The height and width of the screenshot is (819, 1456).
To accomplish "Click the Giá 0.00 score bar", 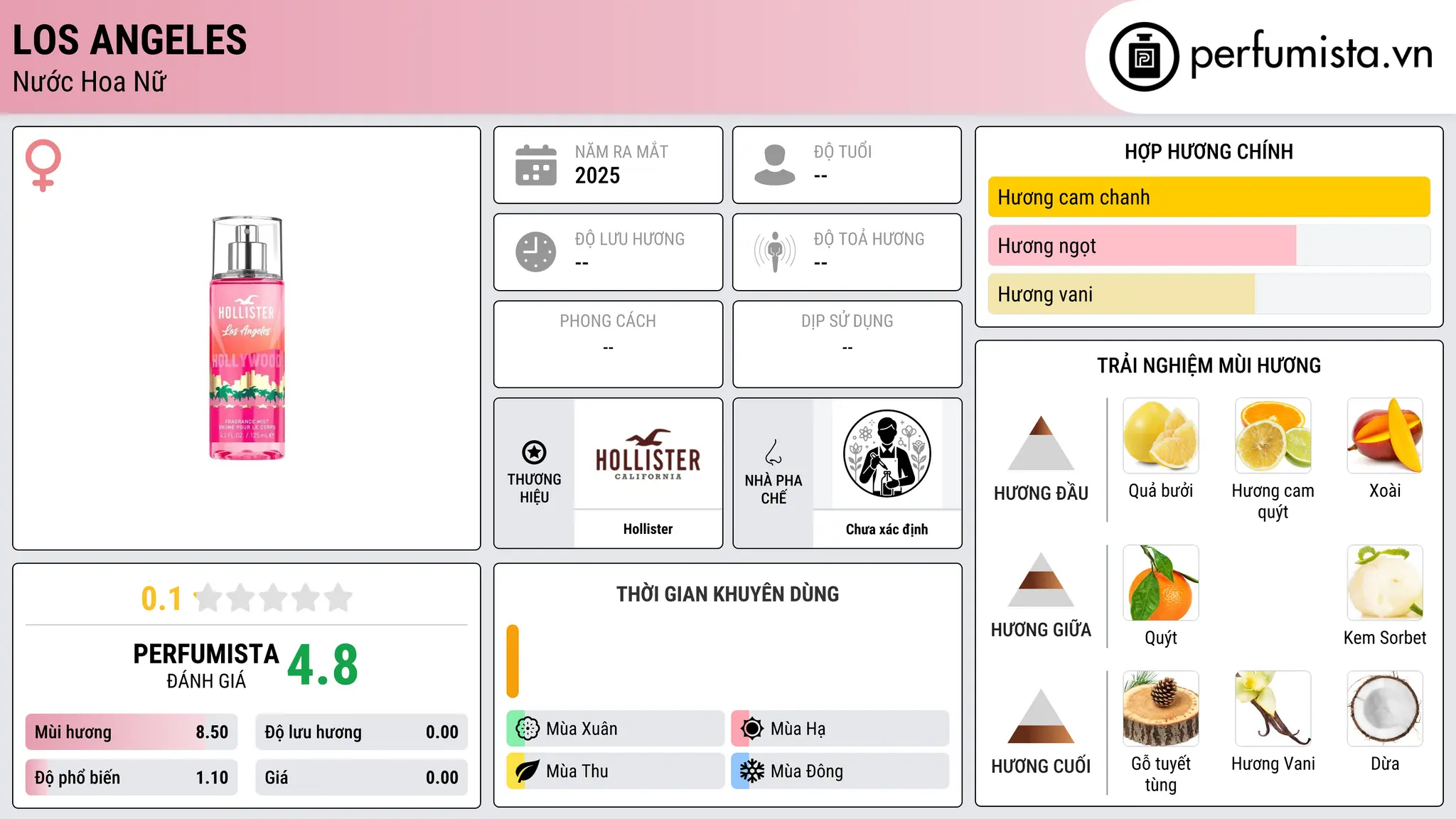I will [362, 778].
